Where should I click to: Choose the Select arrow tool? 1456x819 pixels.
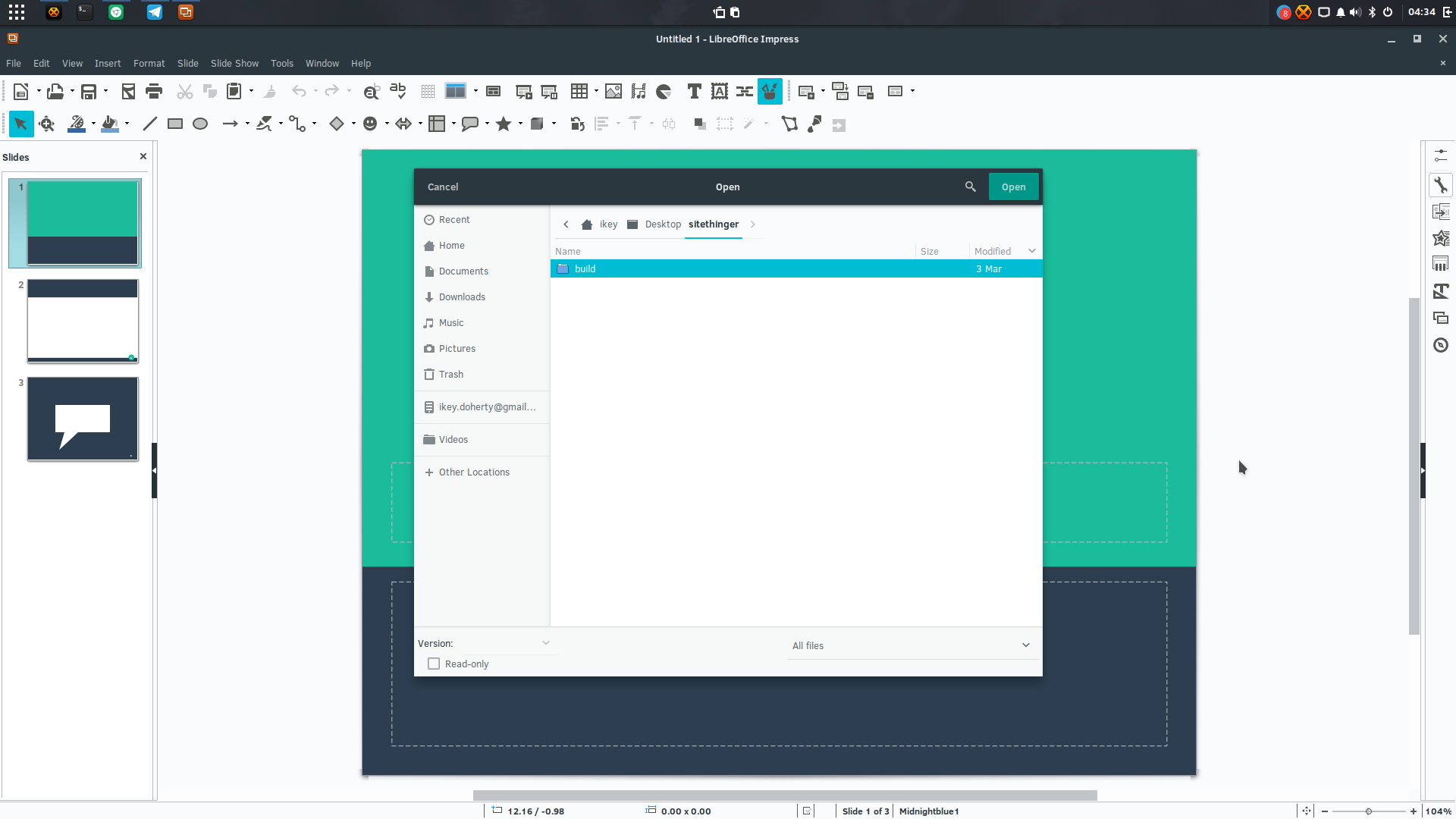pos(21,124)
